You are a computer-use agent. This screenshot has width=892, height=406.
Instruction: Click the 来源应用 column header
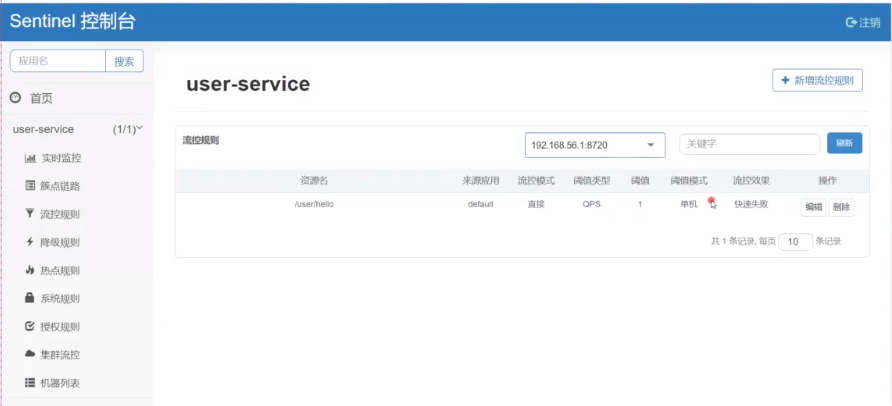coord(481,181)
